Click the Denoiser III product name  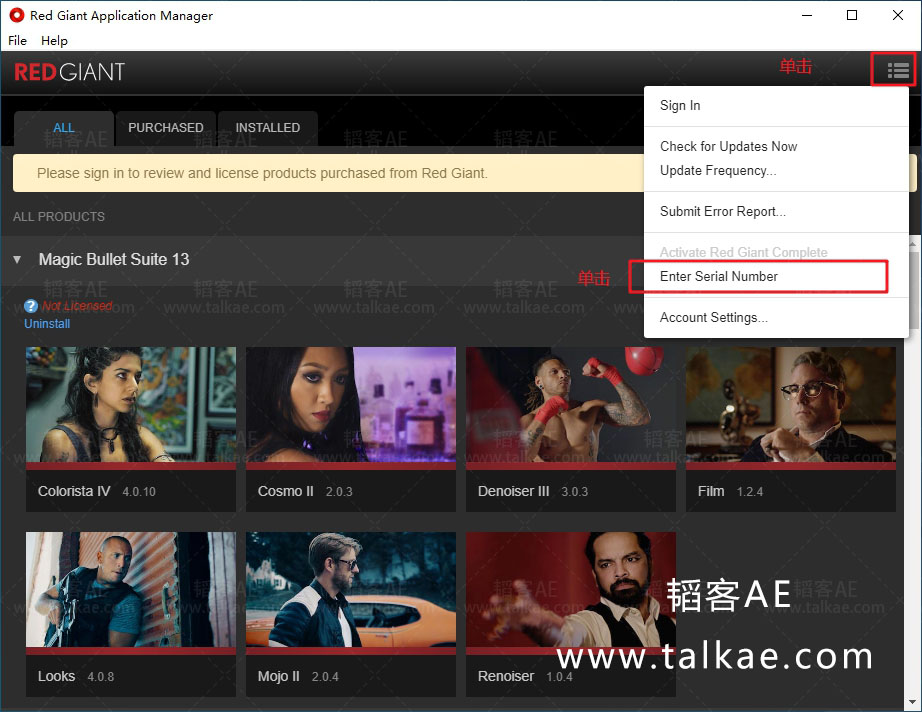[514, 492]
